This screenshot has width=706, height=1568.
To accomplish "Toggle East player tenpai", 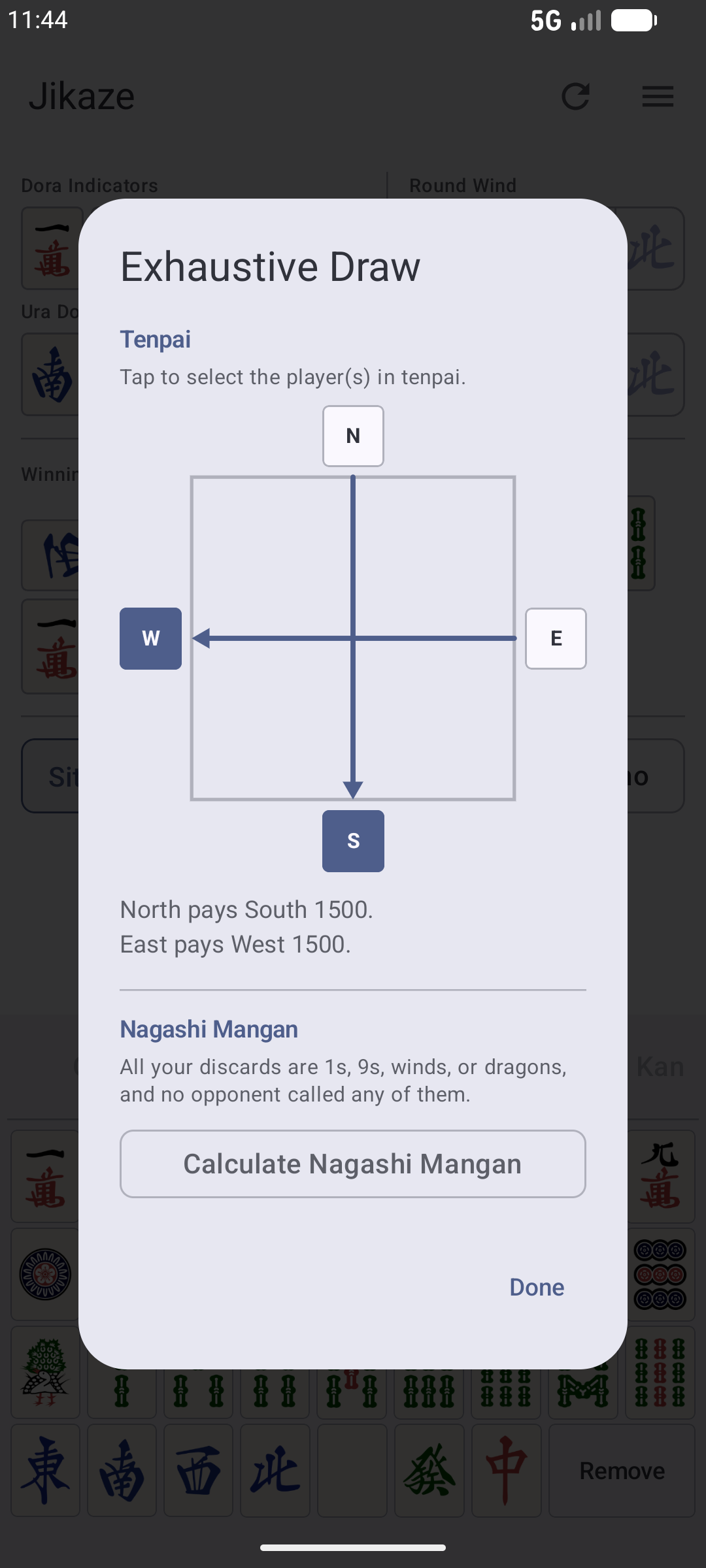I will pyautogui.click(x=556, y=638).
